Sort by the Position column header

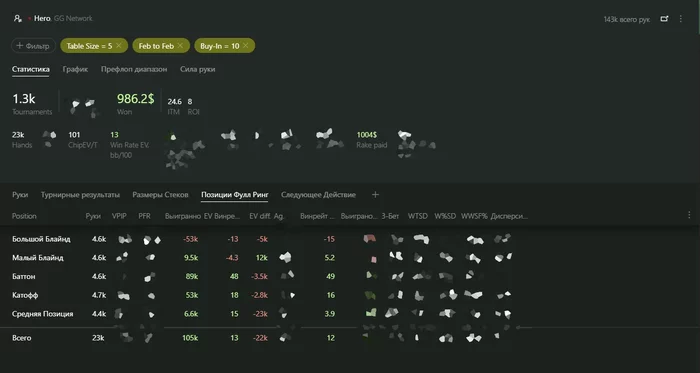click(24, 216)
